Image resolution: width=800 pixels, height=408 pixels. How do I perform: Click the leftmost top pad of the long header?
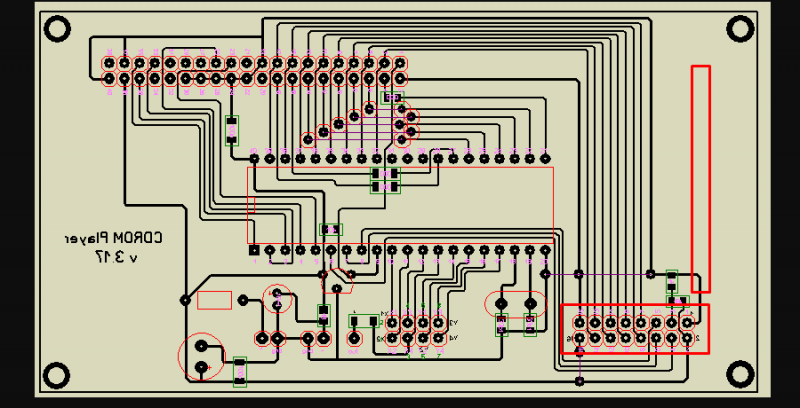(x=109, y=62)
